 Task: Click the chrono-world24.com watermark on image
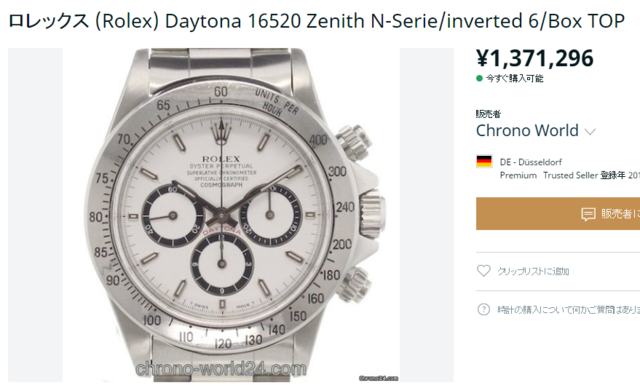coord(221,369)
